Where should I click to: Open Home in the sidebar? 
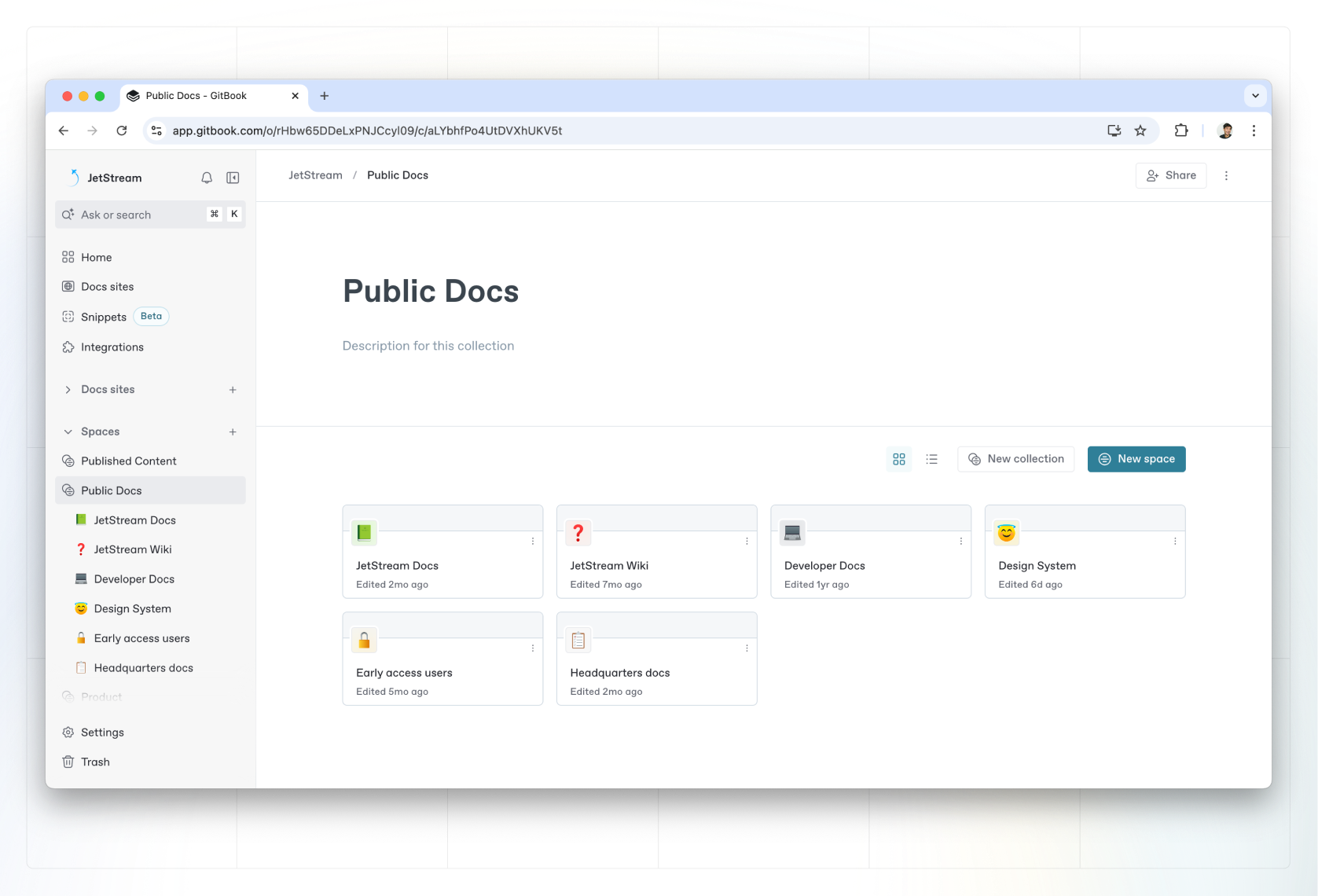(x=96, y=258)
